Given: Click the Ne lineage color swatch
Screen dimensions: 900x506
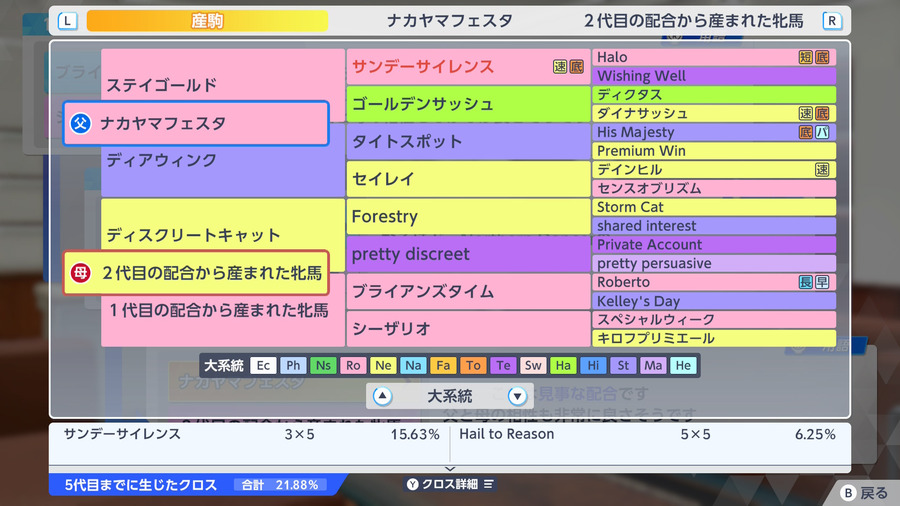Looking at the screenshot, I should pyautogui.click(x=383, y=365).
